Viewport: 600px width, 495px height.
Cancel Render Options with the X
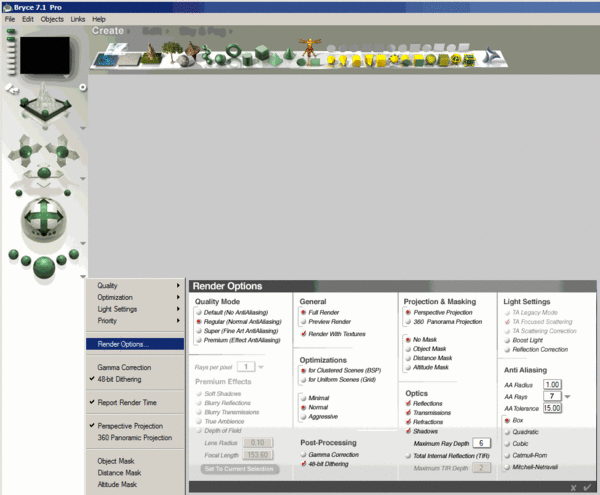pyautogui.click(x=573, y=488)
